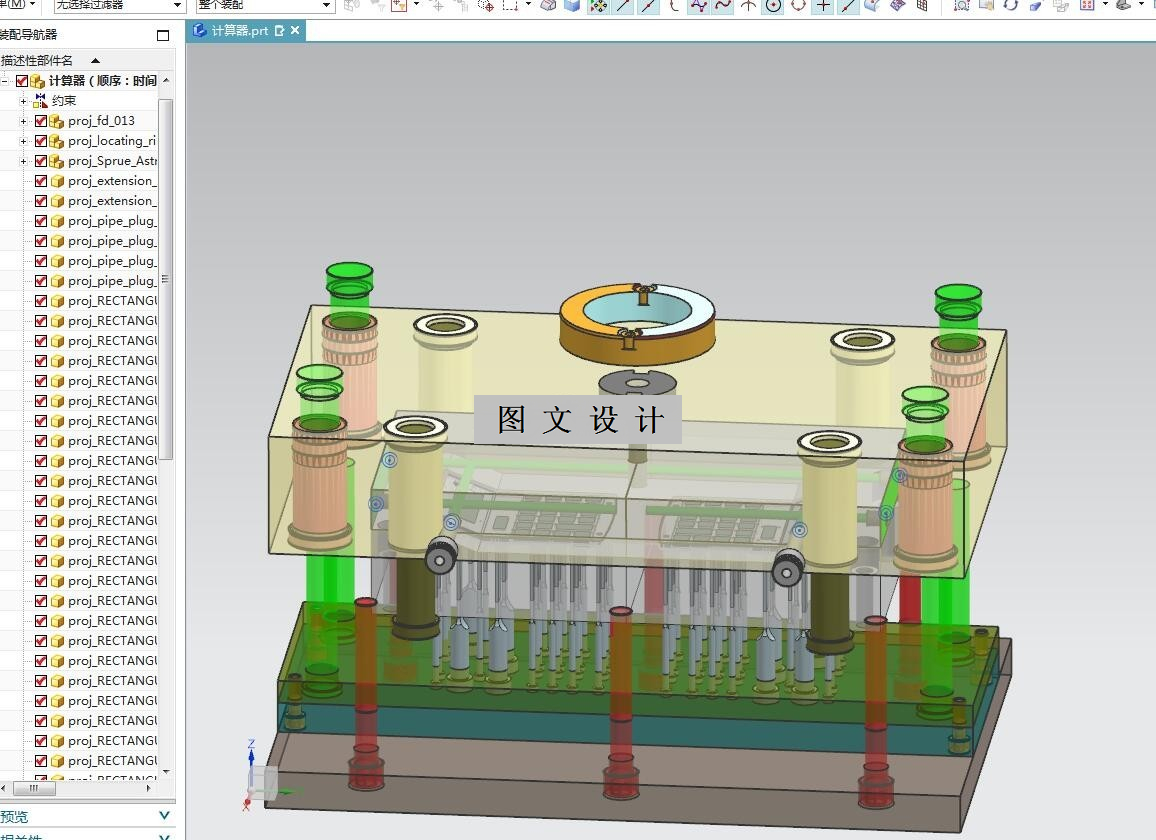
Task: Uncheck the proj_Sprue_Astr checkbox
Action: [41, 161]
